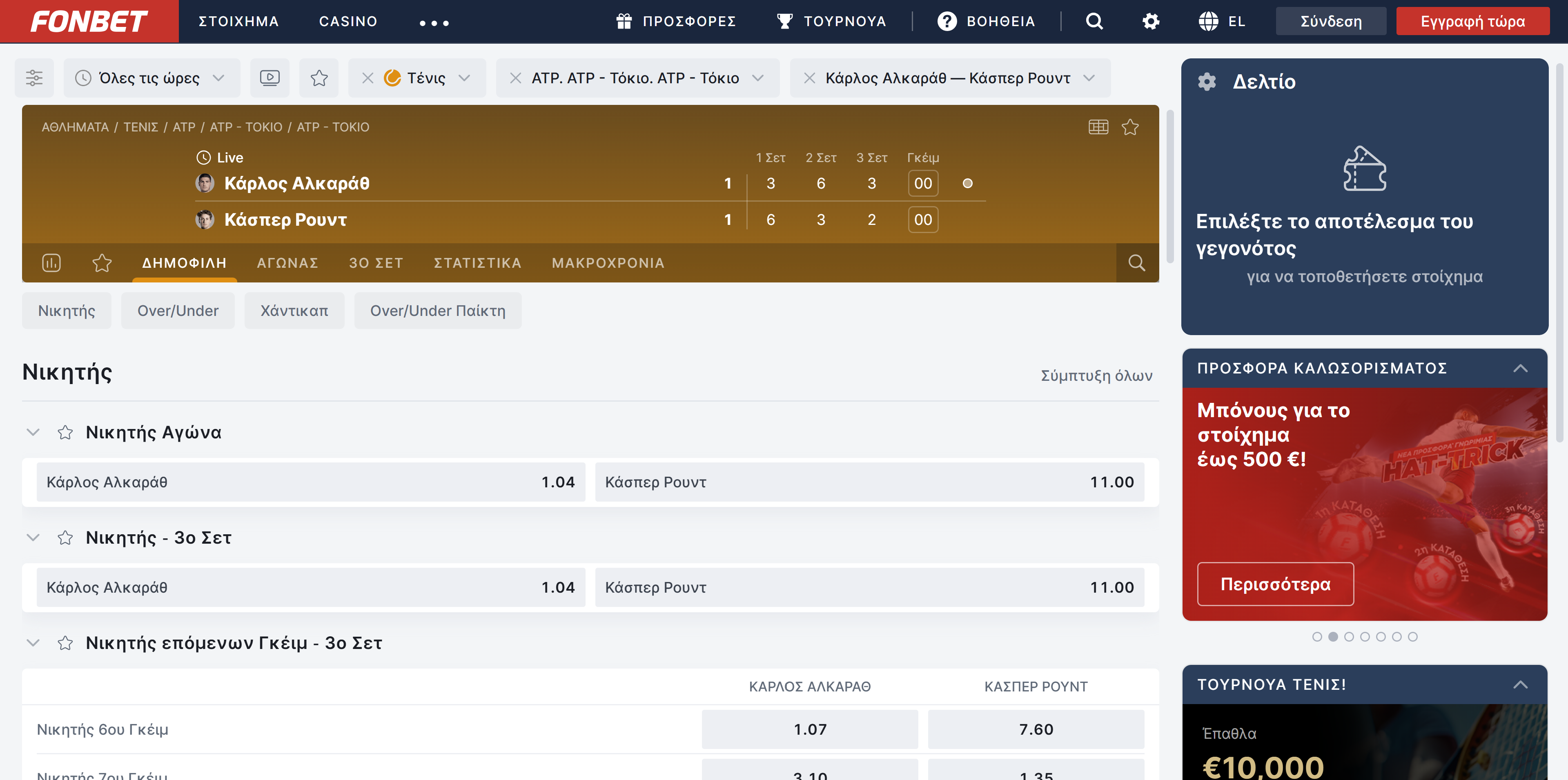Viewport: 1568px width, 780px height.
Task: Click main content vertical scrollbar
Action: click(1169, 186)
